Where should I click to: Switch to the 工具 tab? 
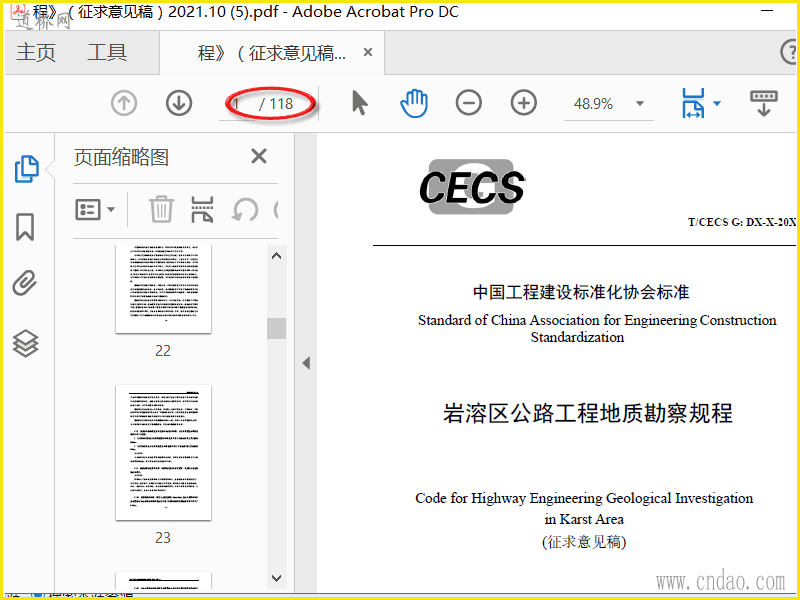107,53
